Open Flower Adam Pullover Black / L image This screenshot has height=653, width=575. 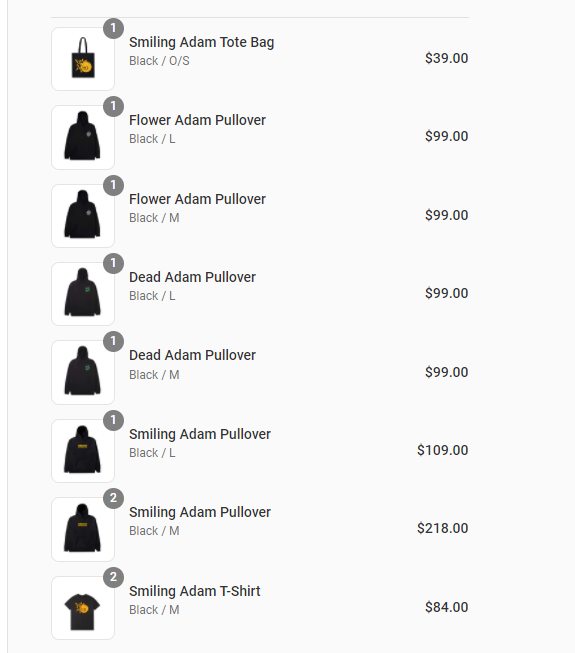tap(83, 137)
